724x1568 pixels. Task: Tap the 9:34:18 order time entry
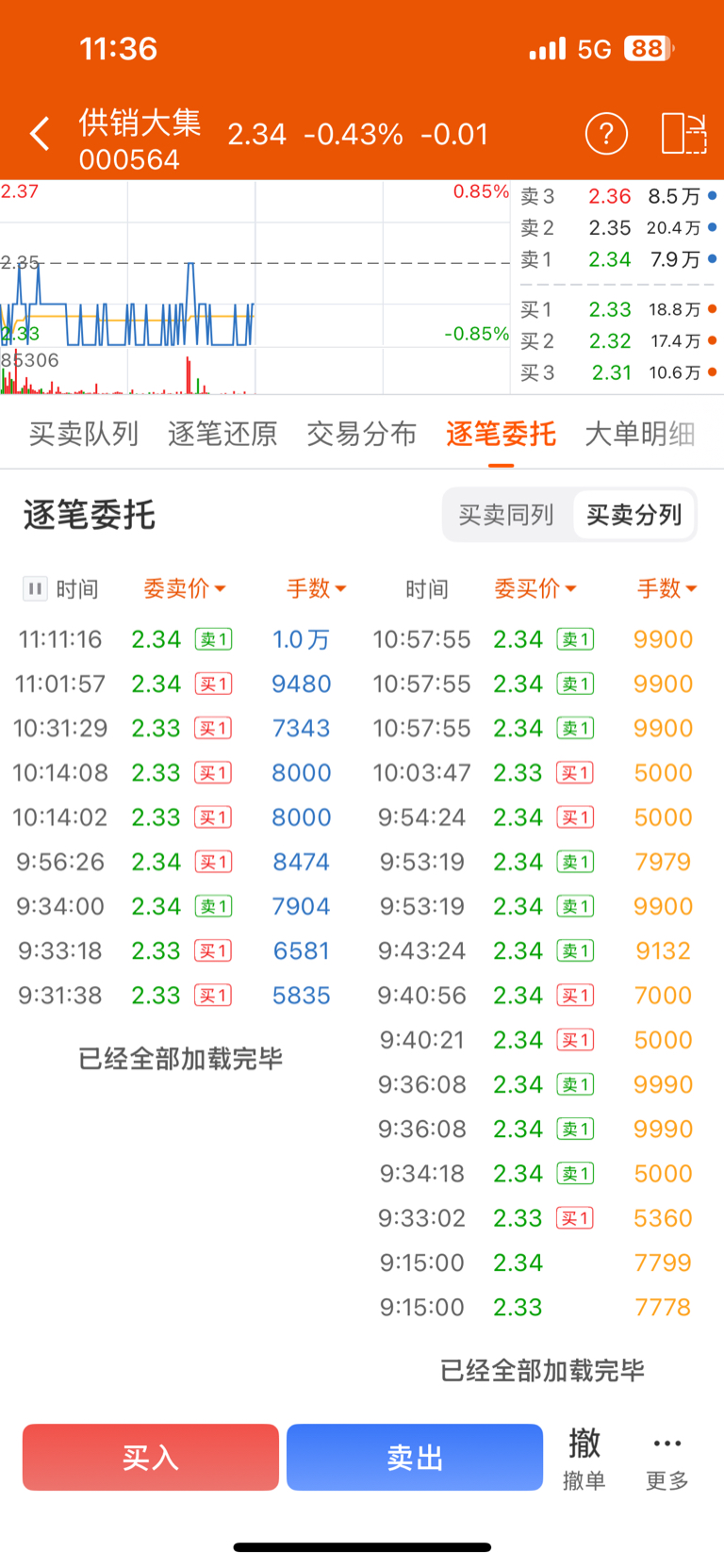click(x=421, y=1174)
